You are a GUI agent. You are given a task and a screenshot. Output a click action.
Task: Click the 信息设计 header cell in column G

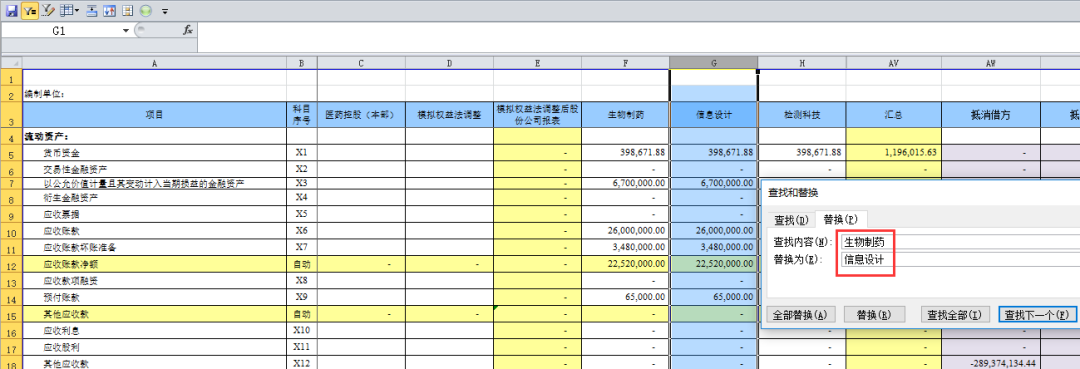click(714, 115)
